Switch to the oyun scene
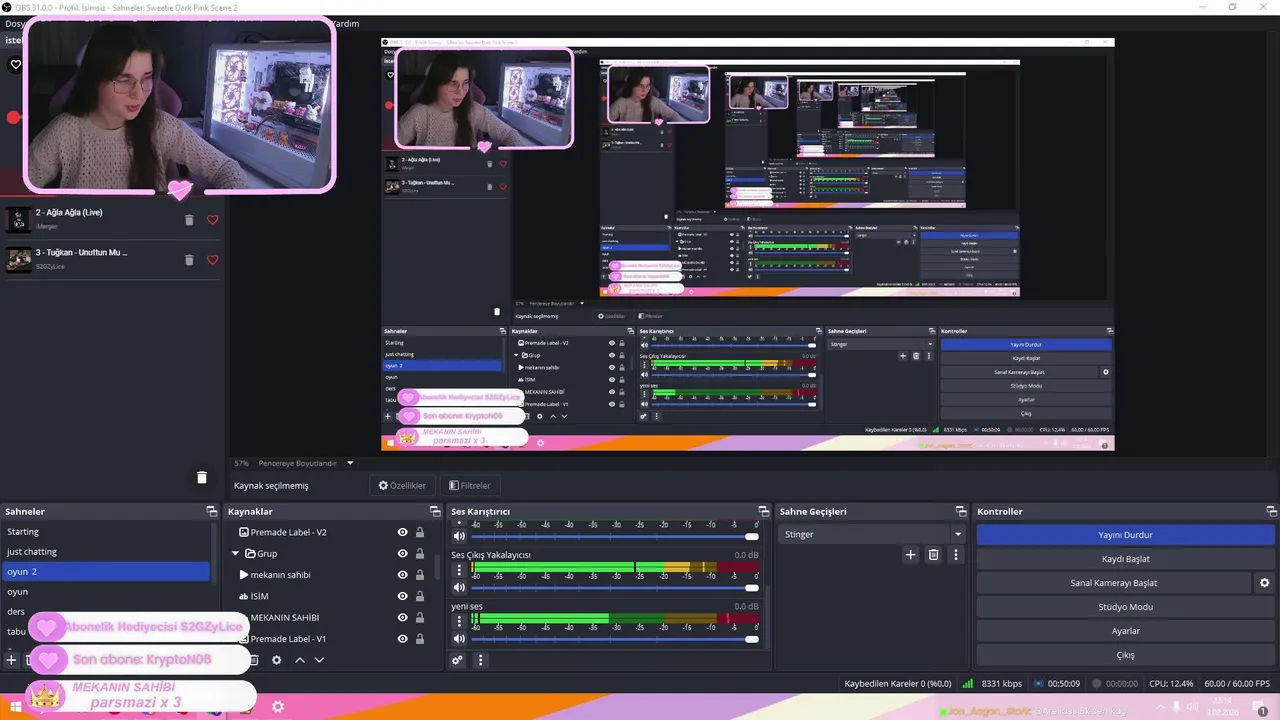Image resolution: width=1280 pixels, height=720 pixels. pos(106,592)
